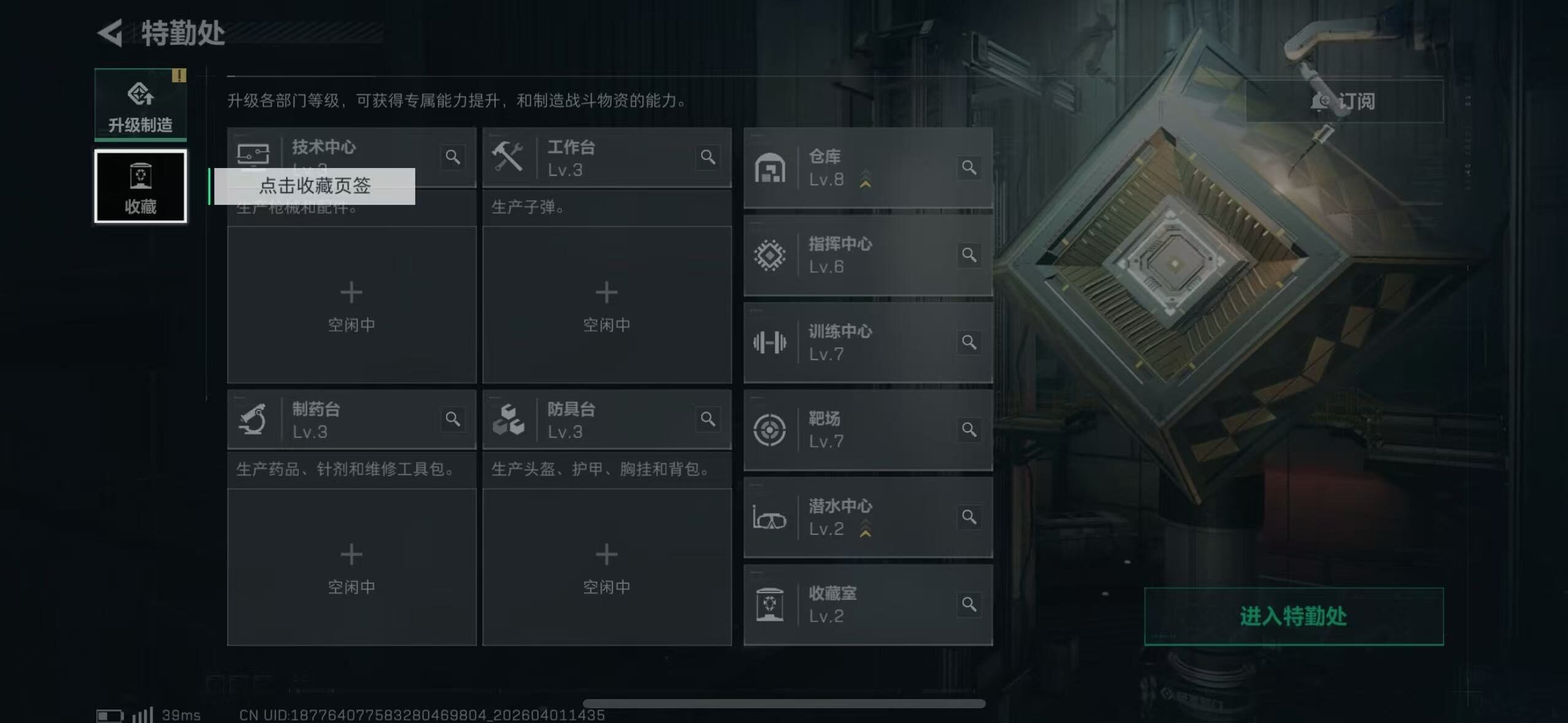View 仓库 details via magnifier icon
The height and width of the screenshot is (723, 1568).
(x=969, y=167)
